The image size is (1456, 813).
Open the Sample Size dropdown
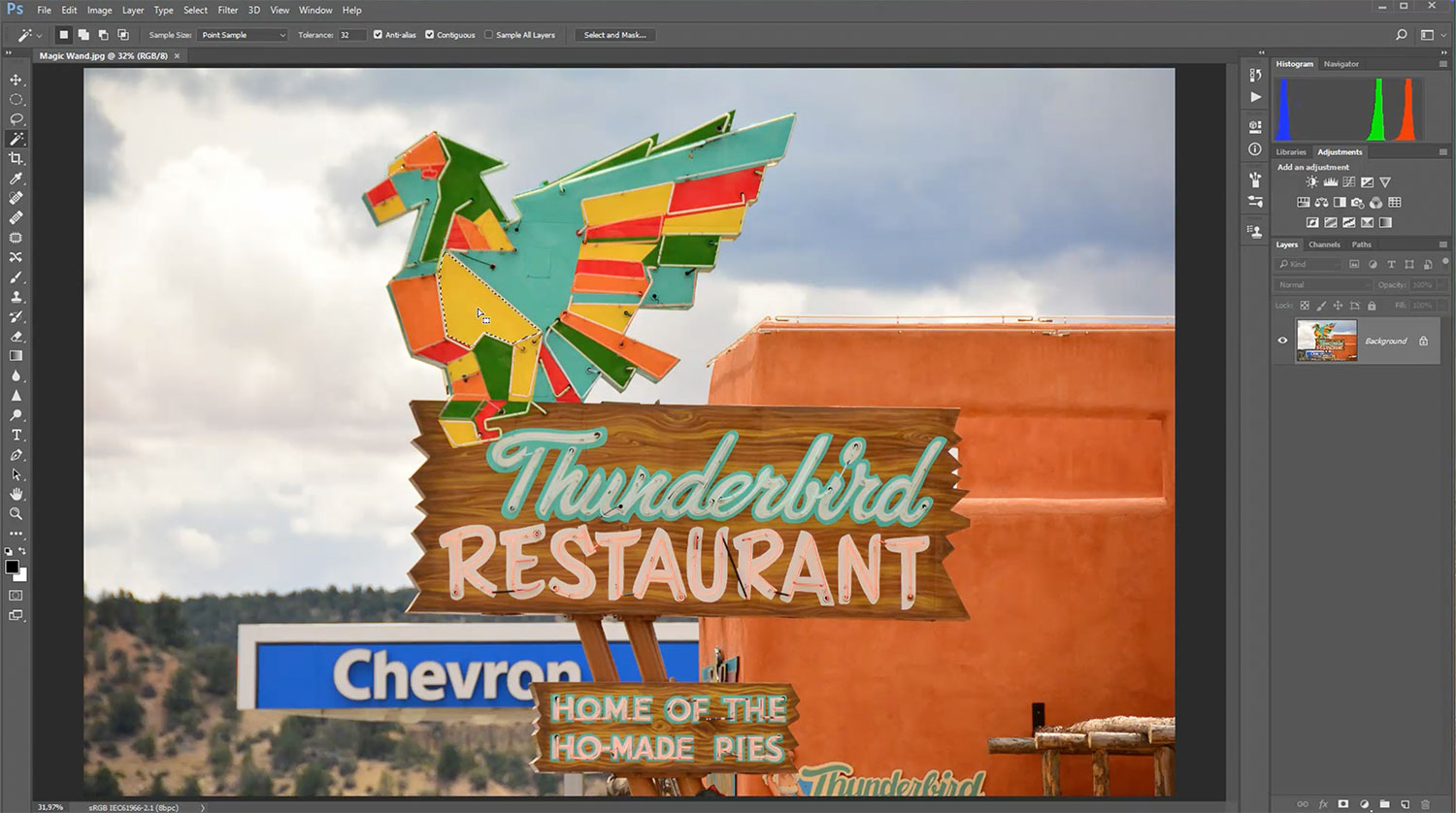[x=243, y=35]
